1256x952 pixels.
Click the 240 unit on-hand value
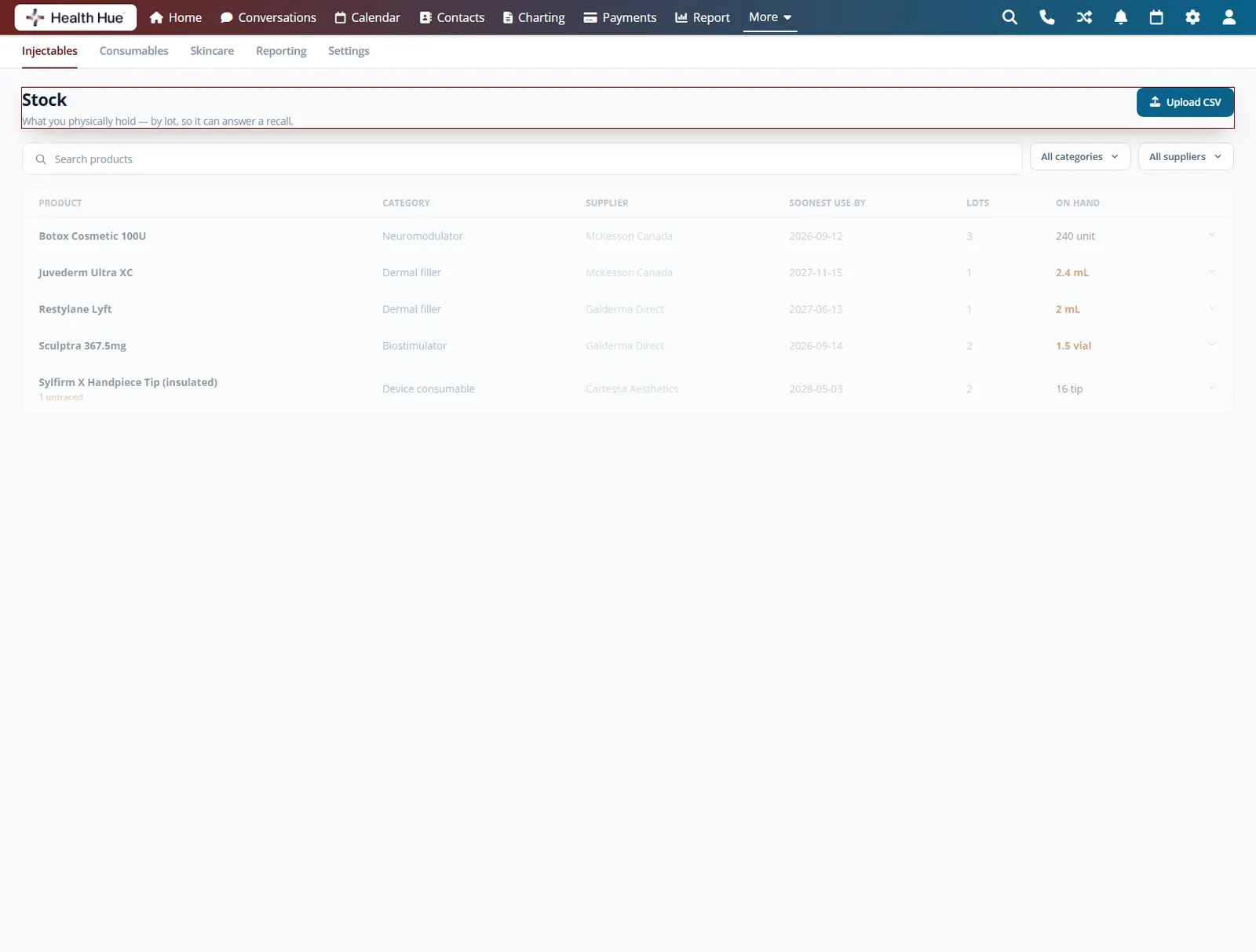click(1075, 236)
